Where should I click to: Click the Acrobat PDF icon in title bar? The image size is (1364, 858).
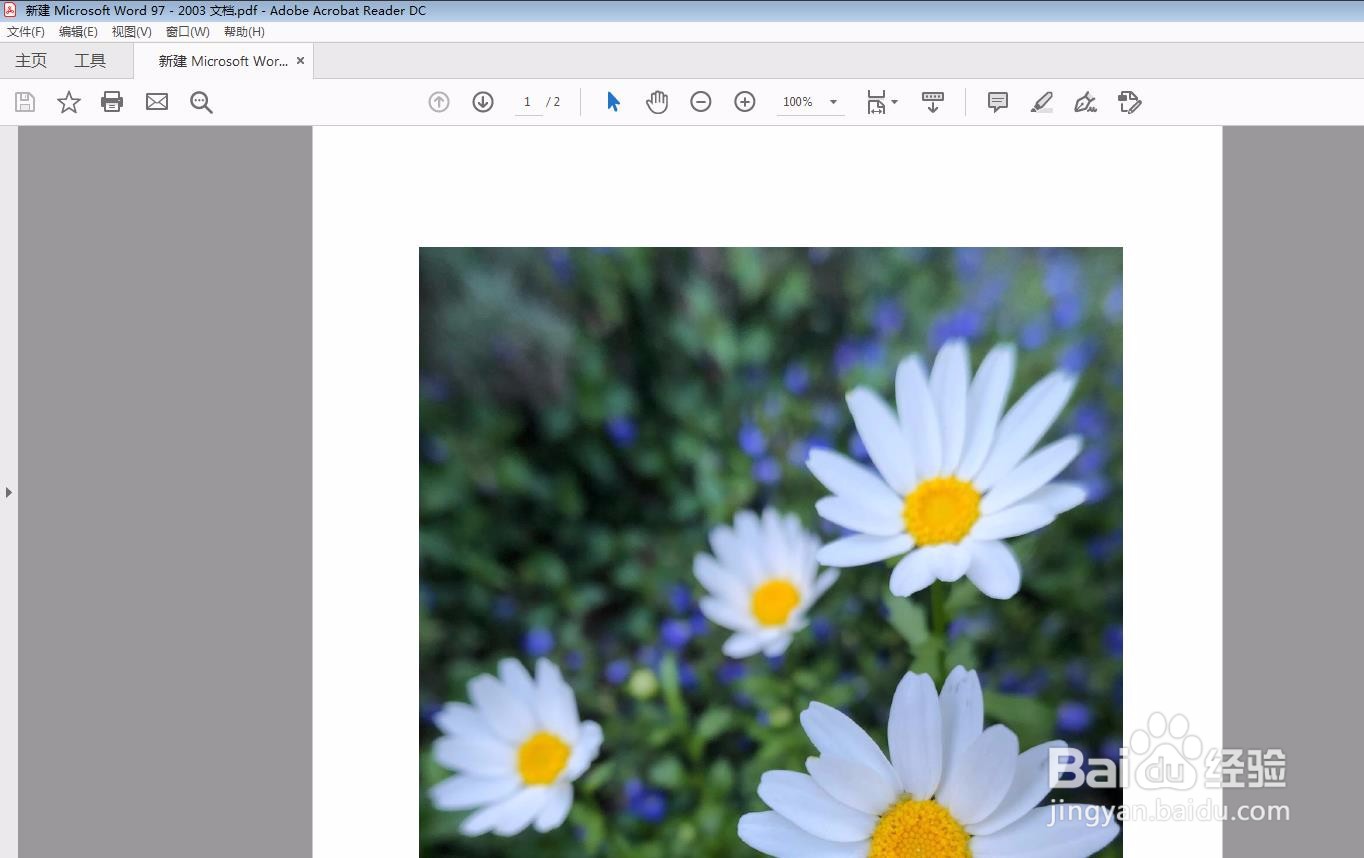10,10
